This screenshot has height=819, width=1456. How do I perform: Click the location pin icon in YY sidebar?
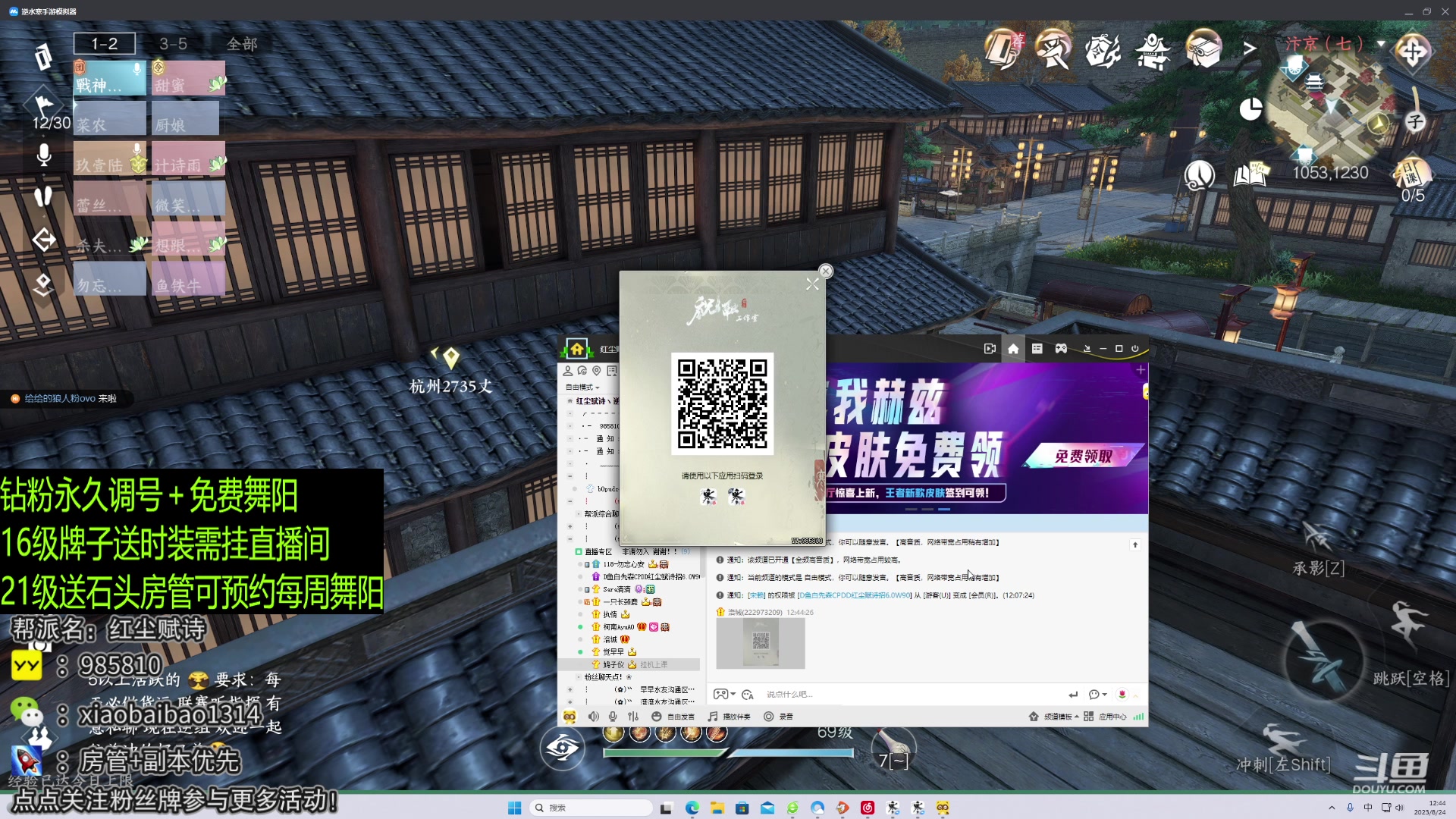click(597, 371)
